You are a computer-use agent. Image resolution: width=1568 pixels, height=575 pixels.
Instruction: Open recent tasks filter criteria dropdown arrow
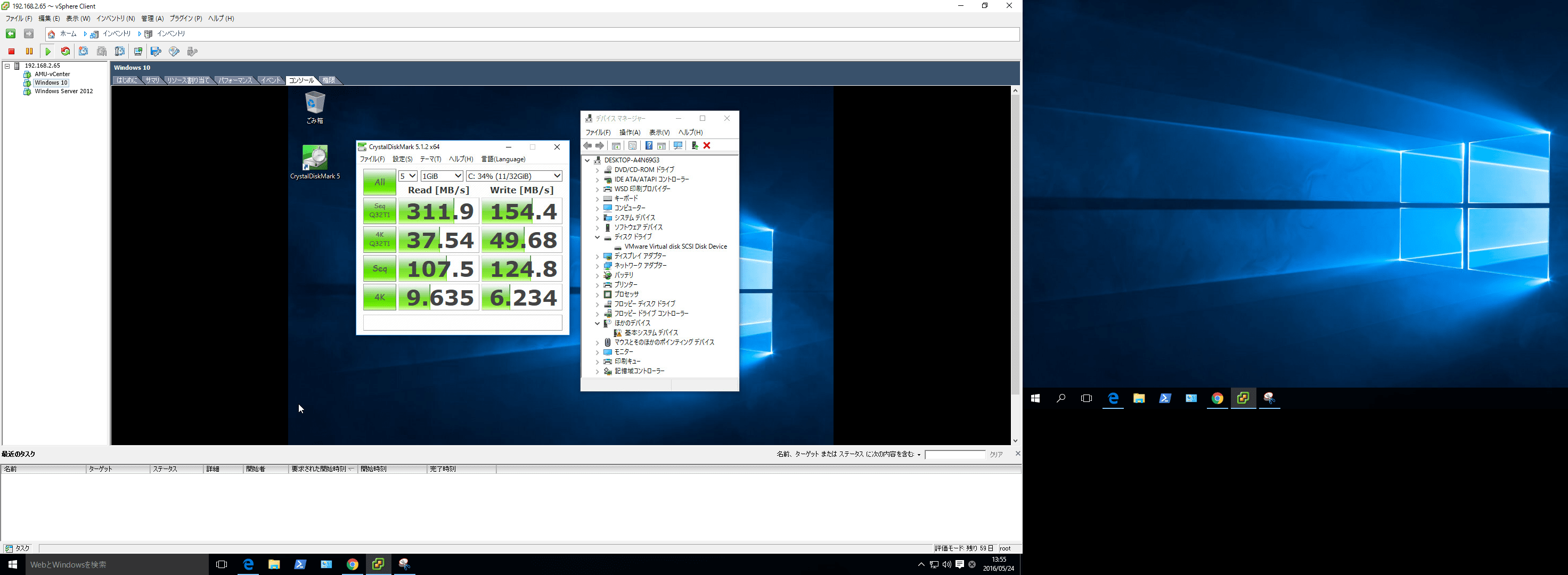tap(919, 455)
